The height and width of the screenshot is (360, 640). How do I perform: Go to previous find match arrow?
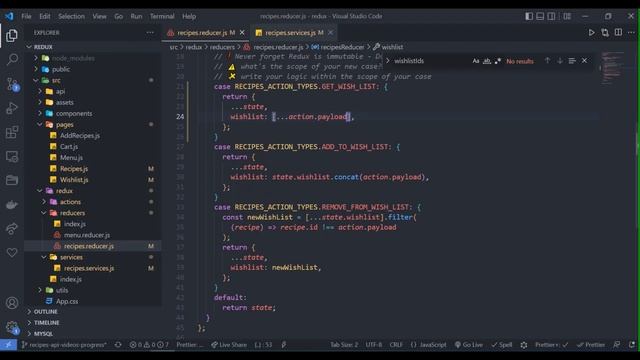[x=547, y=61]
